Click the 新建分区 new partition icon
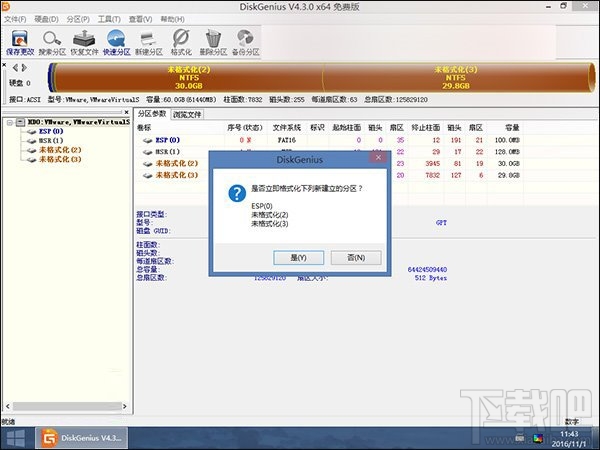This screenshot has height=450, width=600. pyautogui.click(x=148, y=42)
